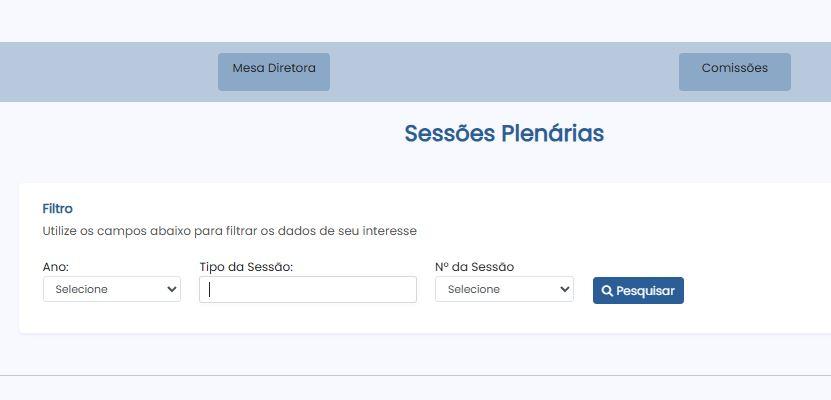The image size is (831, 400).
Task: Click the Sessões Plenárias page heading
Action: 504,134
